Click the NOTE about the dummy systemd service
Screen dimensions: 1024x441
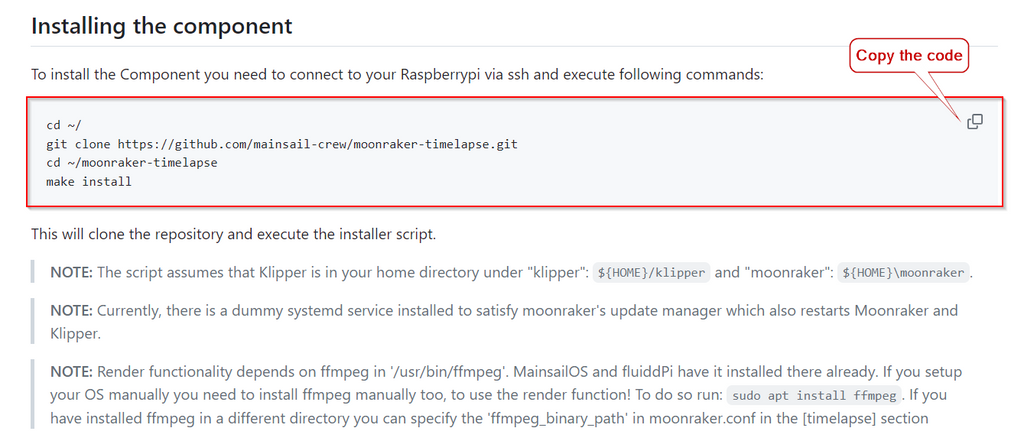pyautogui.click(x=504, y=322)
